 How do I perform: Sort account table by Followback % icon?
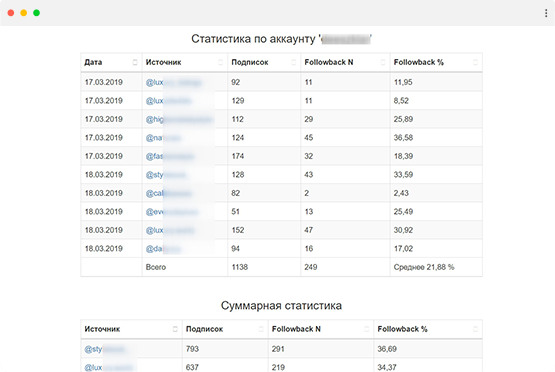coord(475,62)
